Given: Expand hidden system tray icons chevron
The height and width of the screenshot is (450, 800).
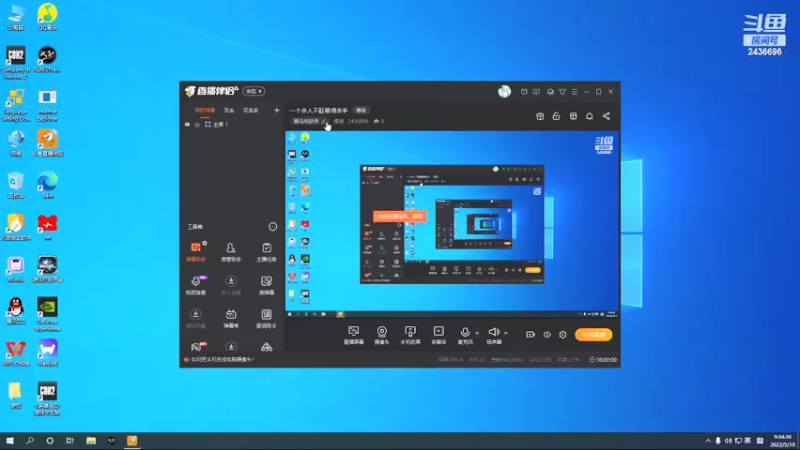Looking at the screenshot, I should [708, 441].
